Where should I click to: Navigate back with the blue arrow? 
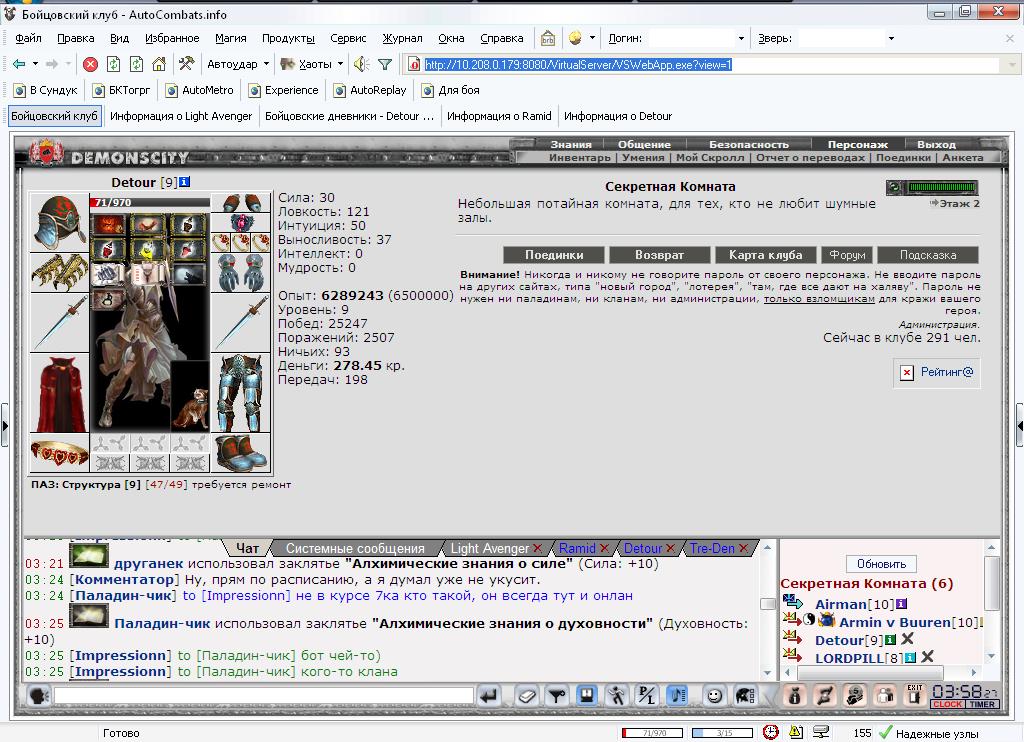(19, 64)
